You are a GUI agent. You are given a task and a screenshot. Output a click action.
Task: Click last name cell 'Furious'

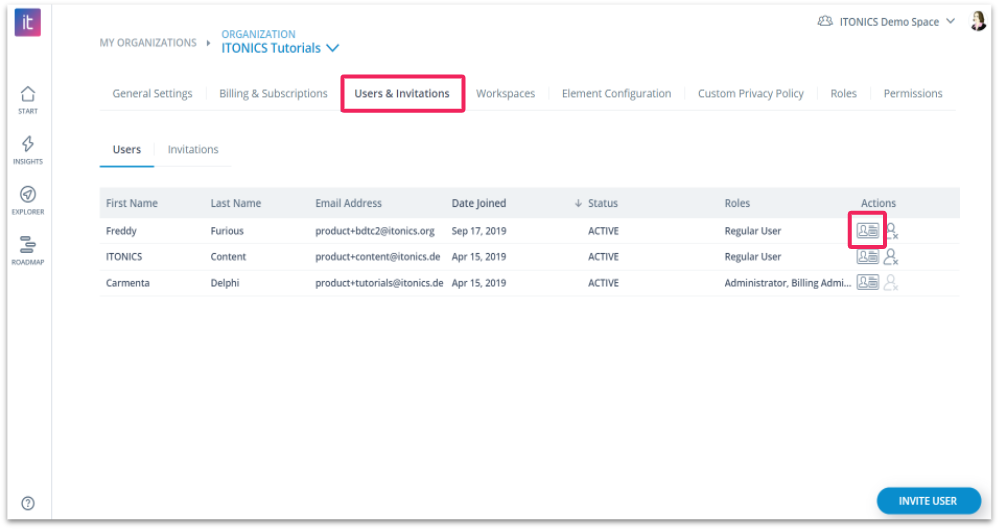(227, 231)
